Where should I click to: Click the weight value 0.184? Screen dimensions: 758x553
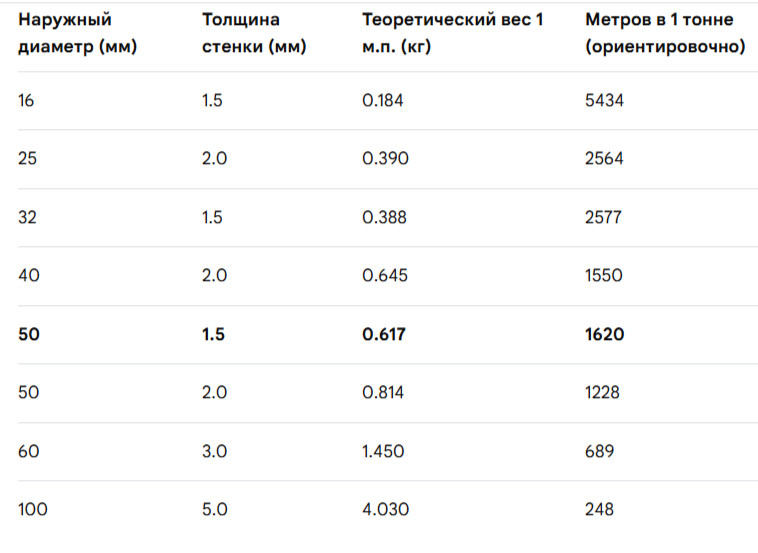pos(385,100)
